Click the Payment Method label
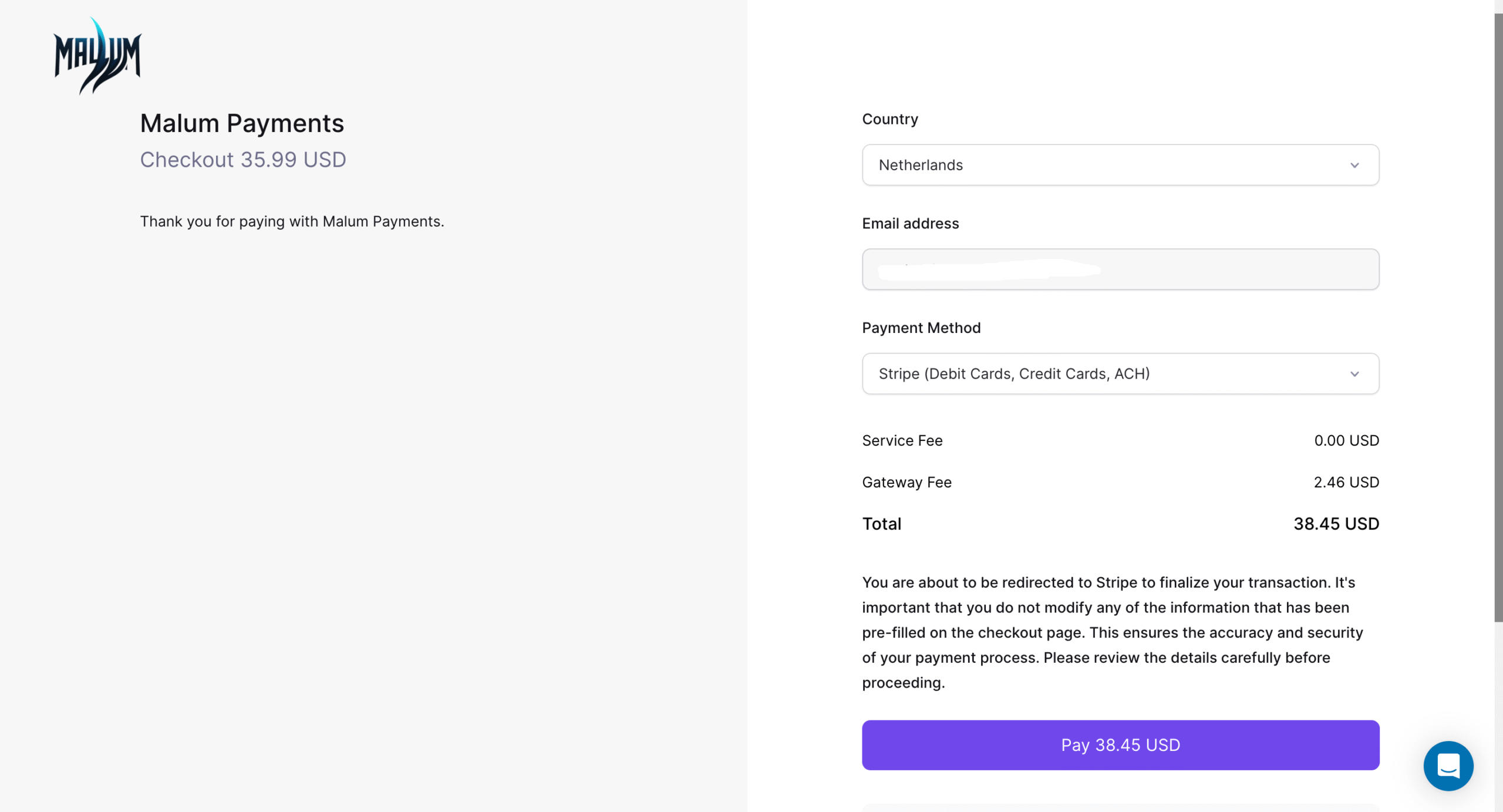The height and width of the screenshot is (812, 1503). (x=921, y=328)
